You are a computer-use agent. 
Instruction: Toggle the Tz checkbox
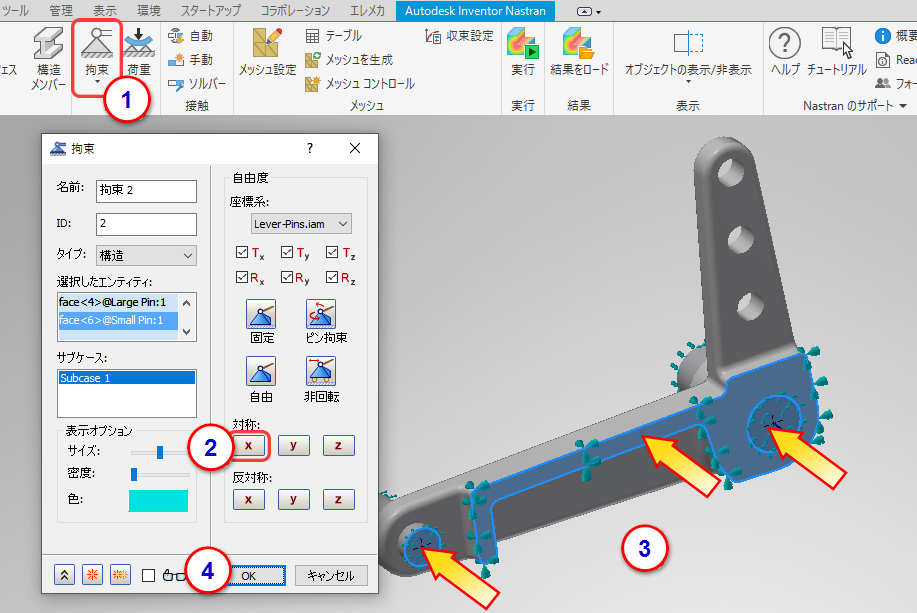pos(332,252)
